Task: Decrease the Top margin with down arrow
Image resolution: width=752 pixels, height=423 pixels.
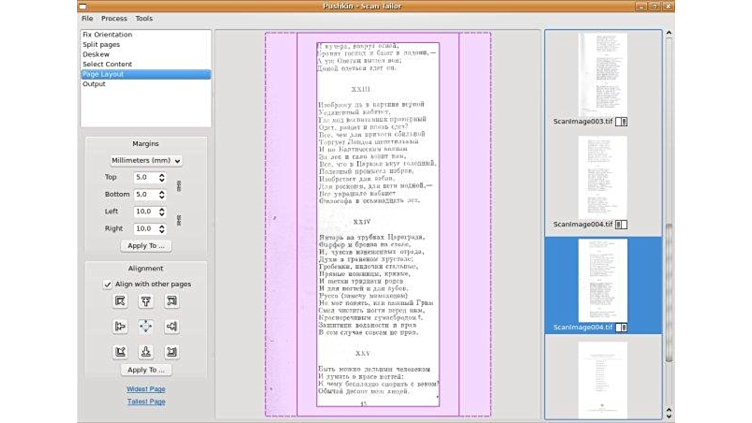Action: point(162,180)
